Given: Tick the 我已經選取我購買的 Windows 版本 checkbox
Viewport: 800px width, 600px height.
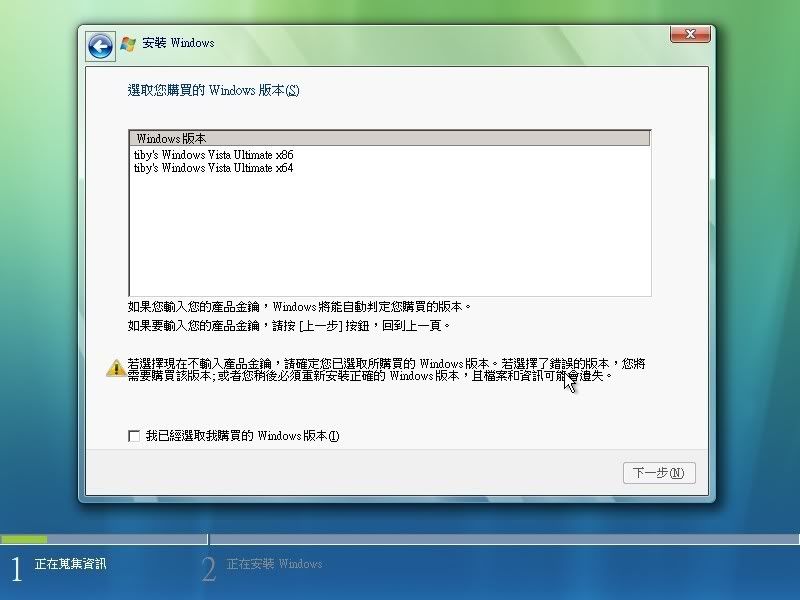Looking at the screenshot, I should coord(134,436).
